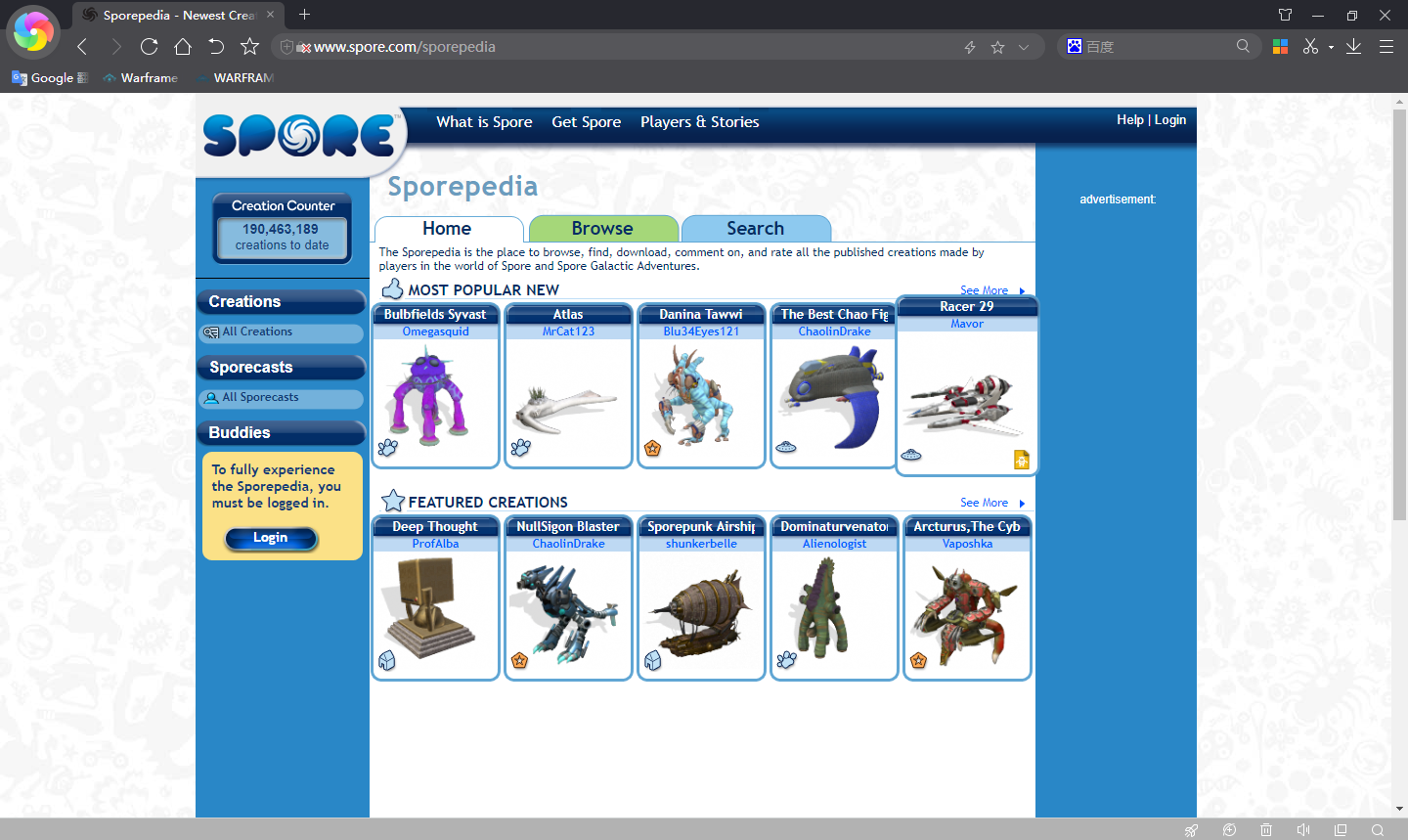1408x840 pixels.
Task: Click the magnifier in the Baidu search box
Action: point(1243,46)
